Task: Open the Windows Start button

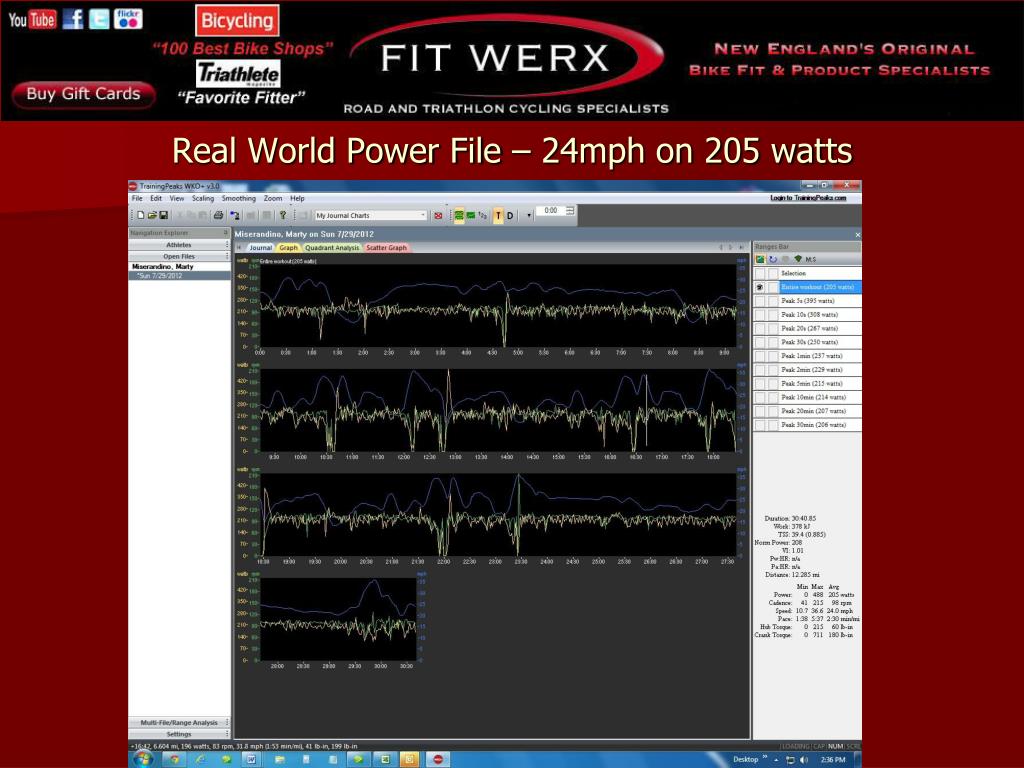Action: [144, 759]
